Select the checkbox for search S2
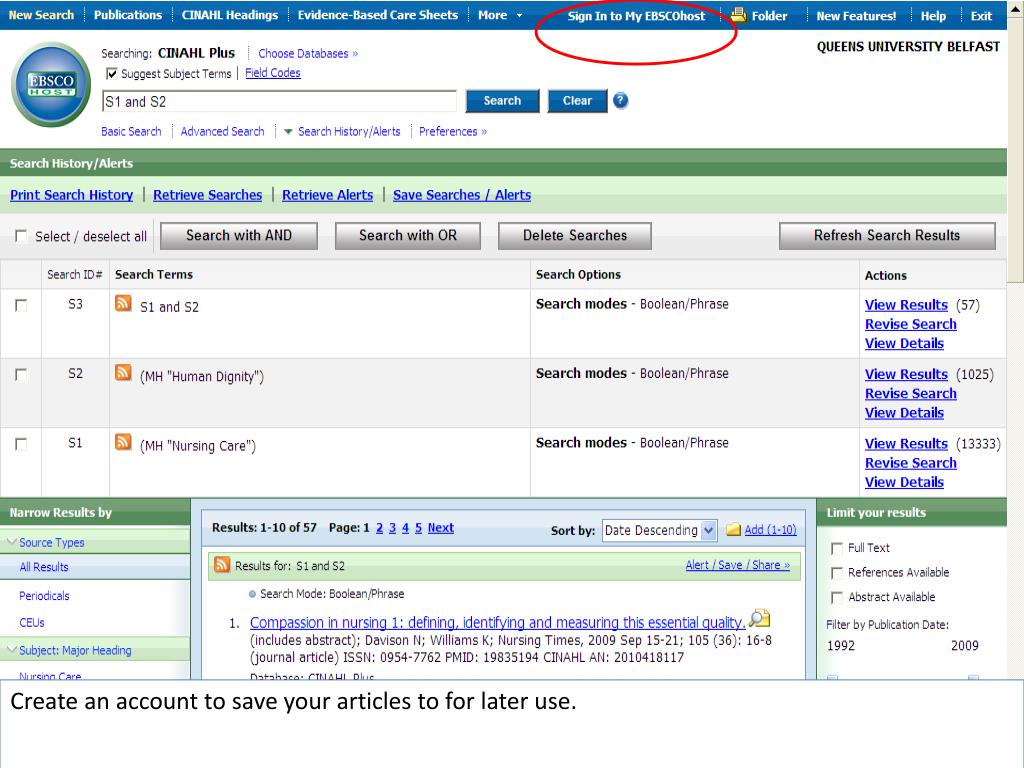The image size is (1024, 768). click(x=22, y=375)
